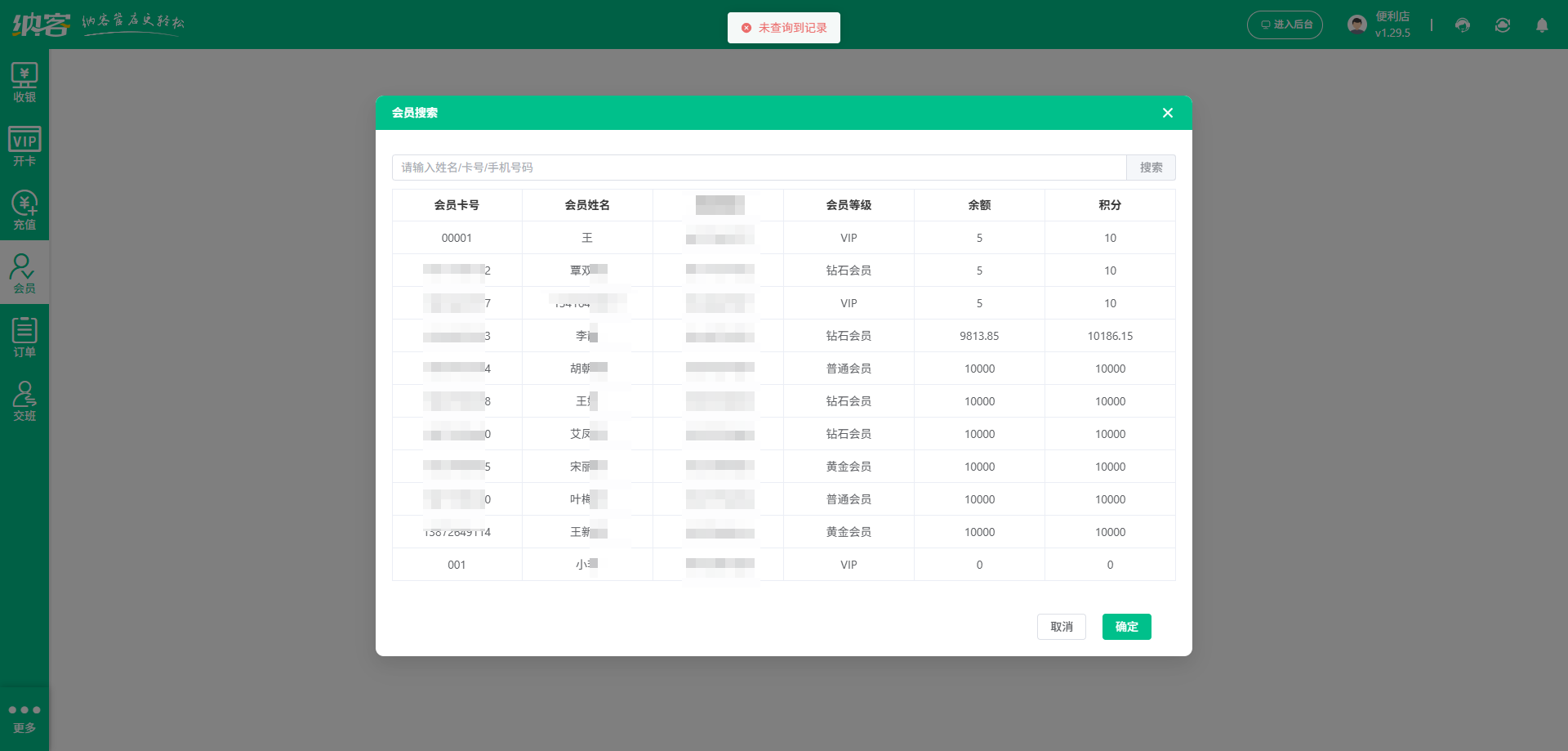This screenshot has height=751, width=1568.
Task: Open the 更多 more options icon
Action: pyautogui.click(x=24, y=717)
